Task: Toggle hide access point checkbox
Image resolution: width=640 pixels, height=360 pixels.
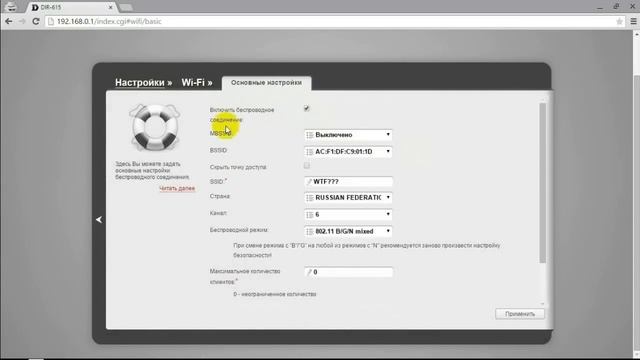Action: pyautogui.click(x=307, y=165)
